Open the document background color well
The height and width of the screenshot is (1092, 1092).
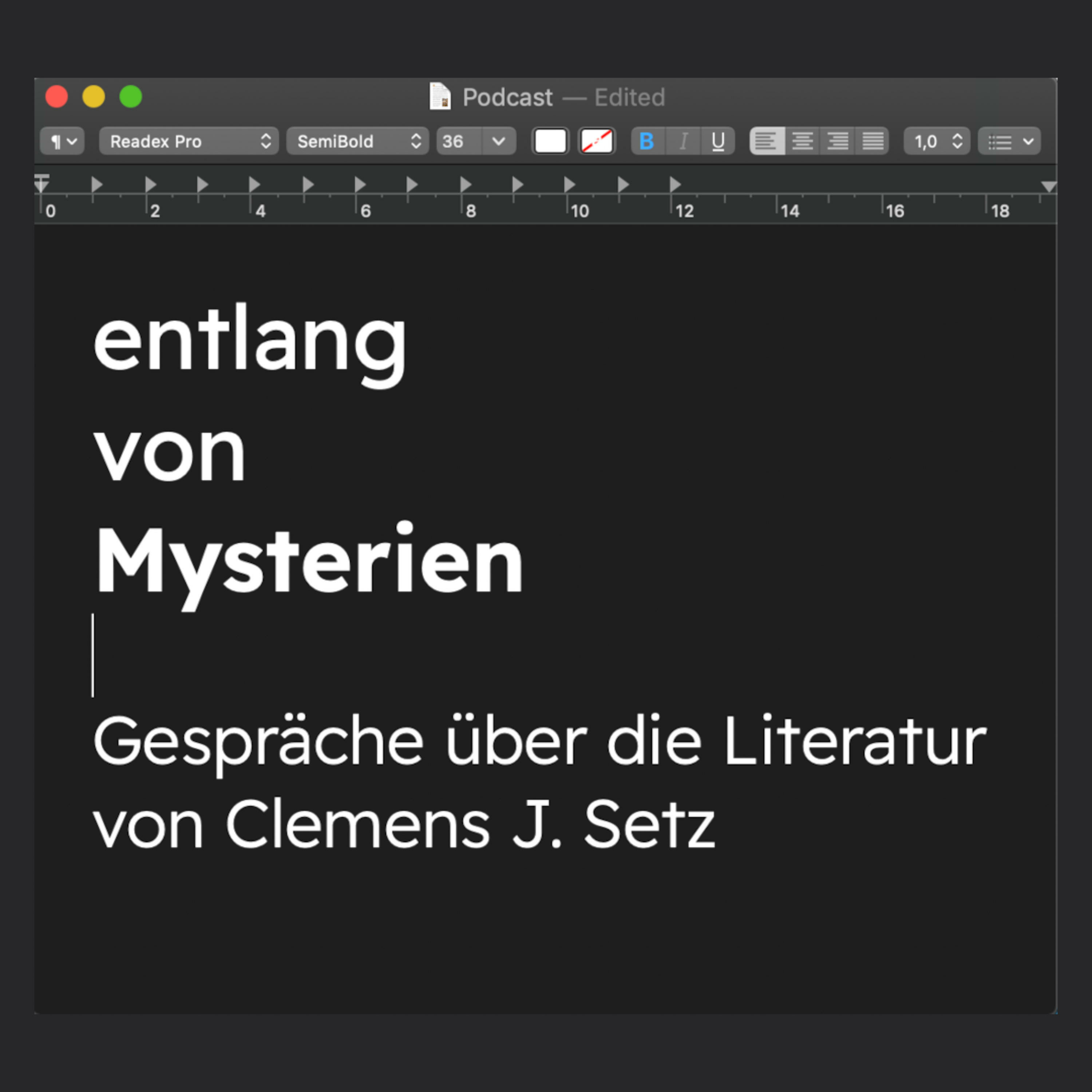(596, 141)
